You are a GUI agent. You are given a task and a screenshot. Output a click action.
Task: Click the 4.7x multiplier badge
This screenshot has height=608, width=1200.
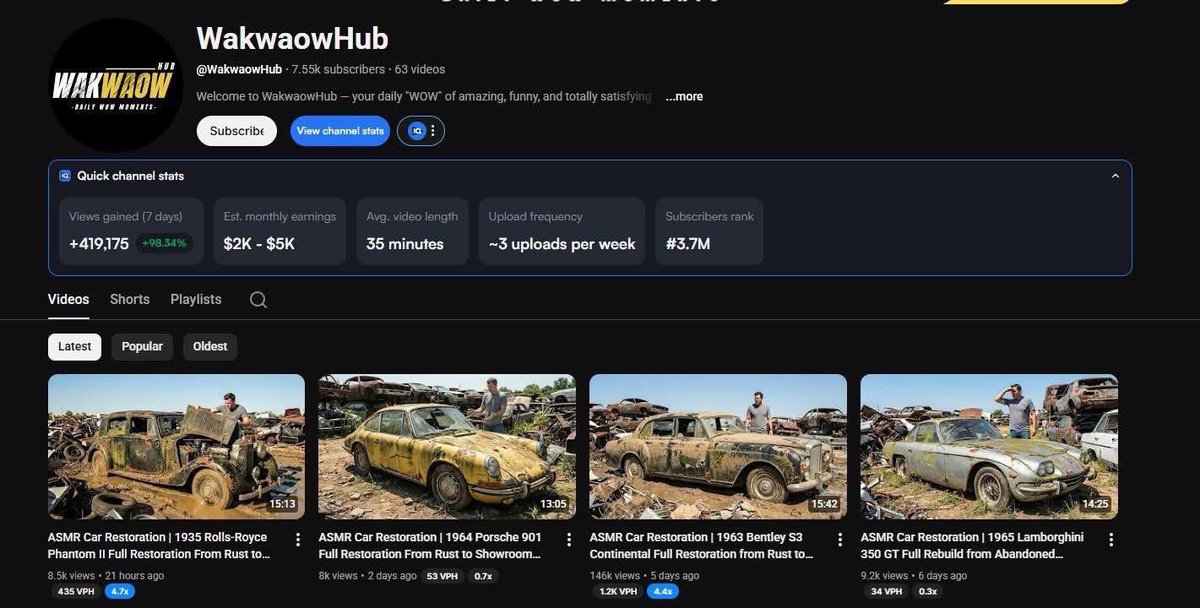pyautogui.click(x=120, y=592)
